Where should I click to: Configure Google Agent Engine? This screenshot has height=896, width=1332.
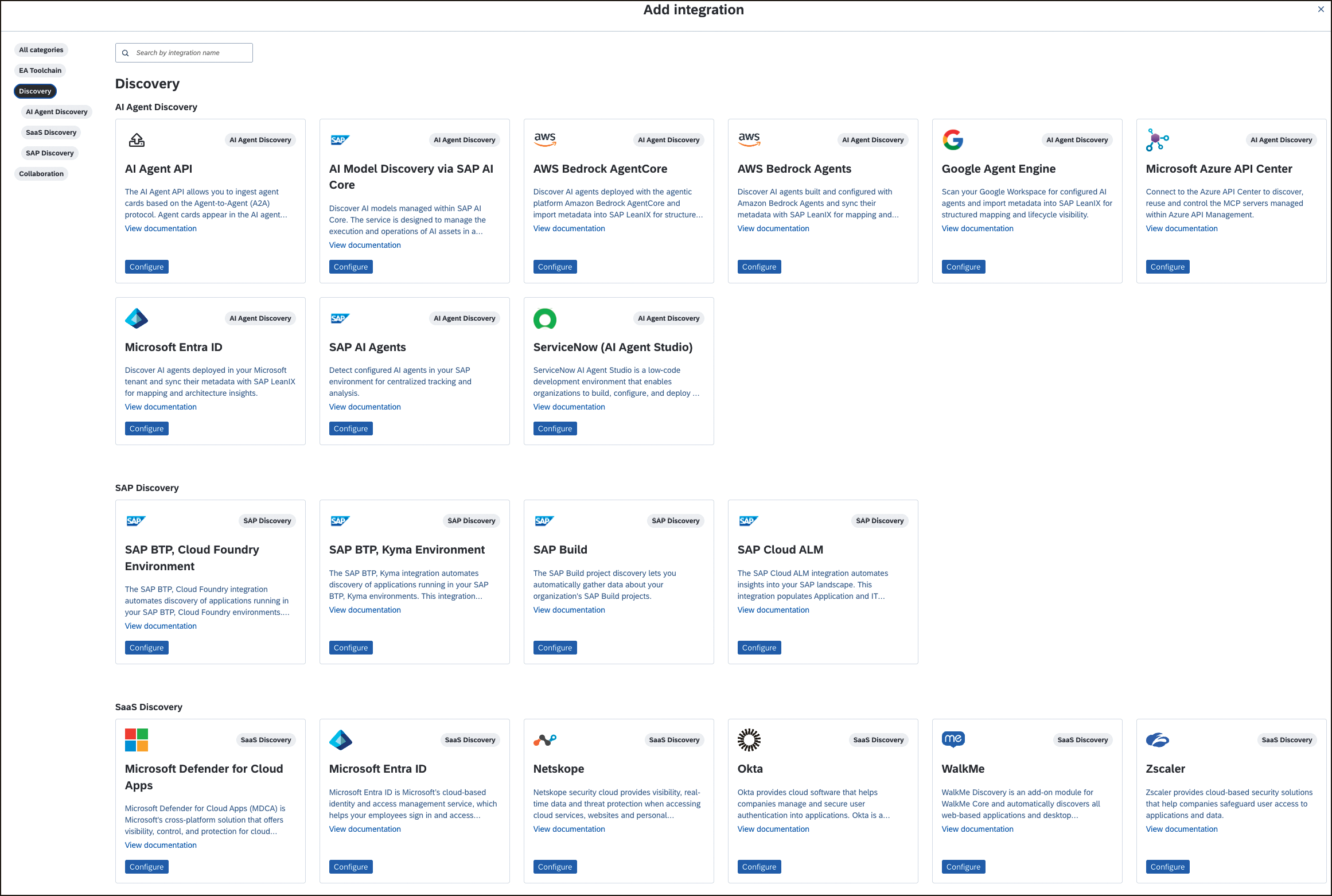pos(964,267)
